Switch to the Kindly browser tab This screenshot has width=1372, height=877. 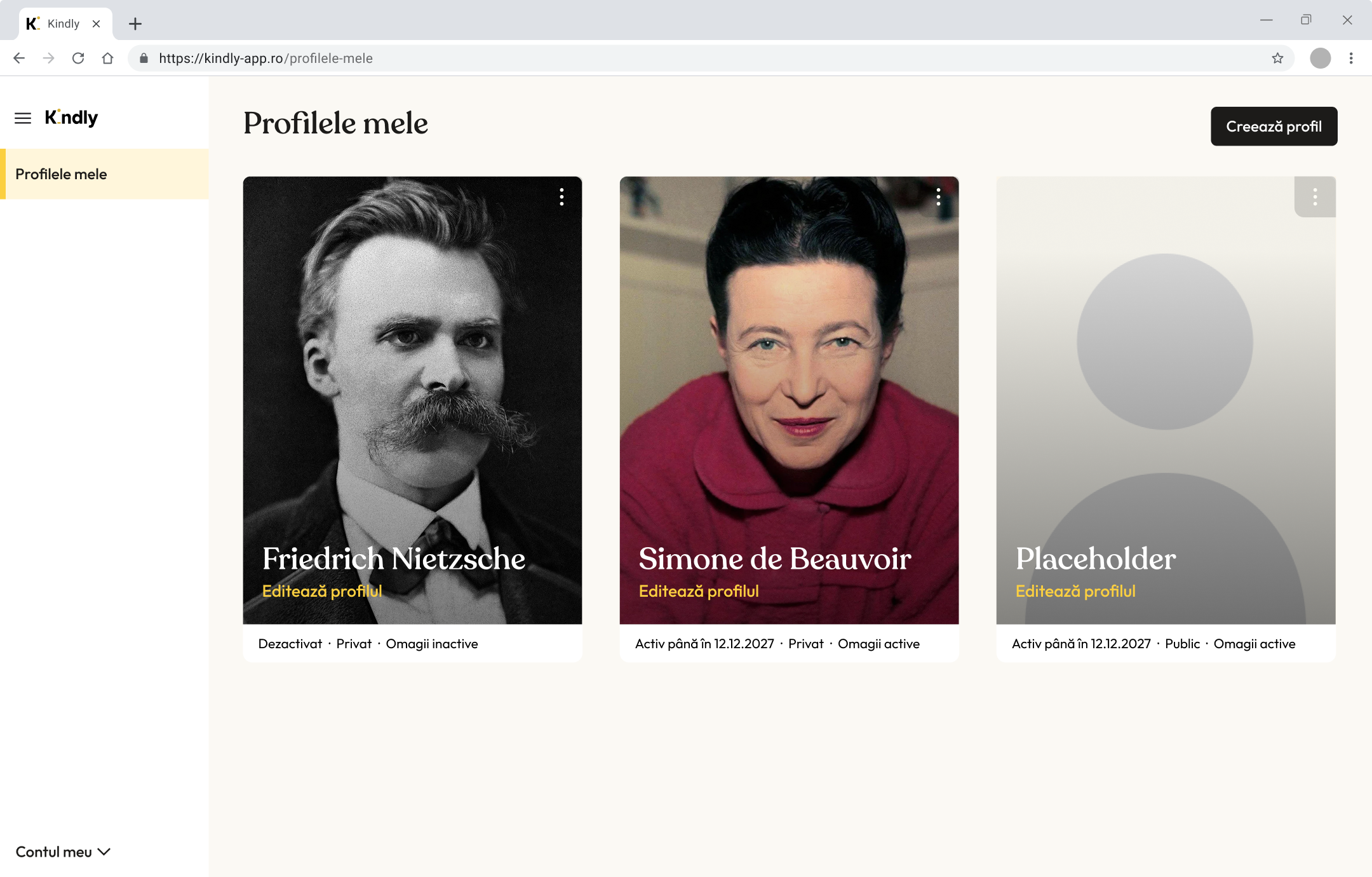pos(63,24)
